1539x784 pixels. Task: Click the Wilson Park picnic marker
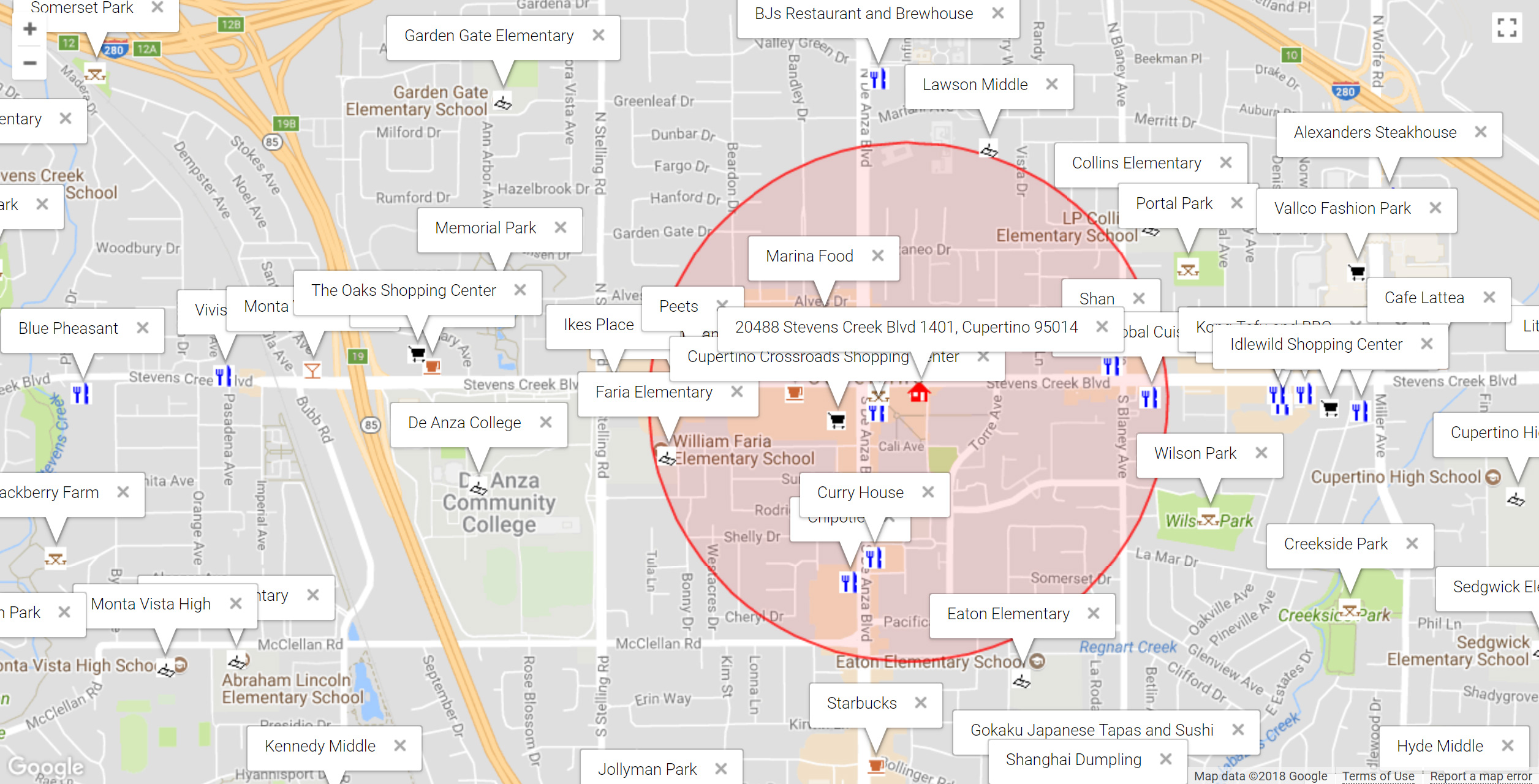point(1209,519)
